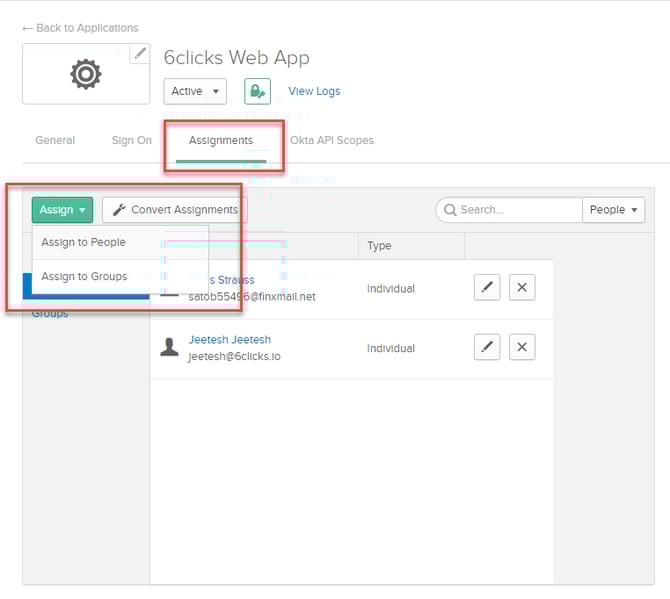Open the Okta API Scopes tab
Image resolution: width=670 pixels, height=599 pixels.
pos(332,140)
